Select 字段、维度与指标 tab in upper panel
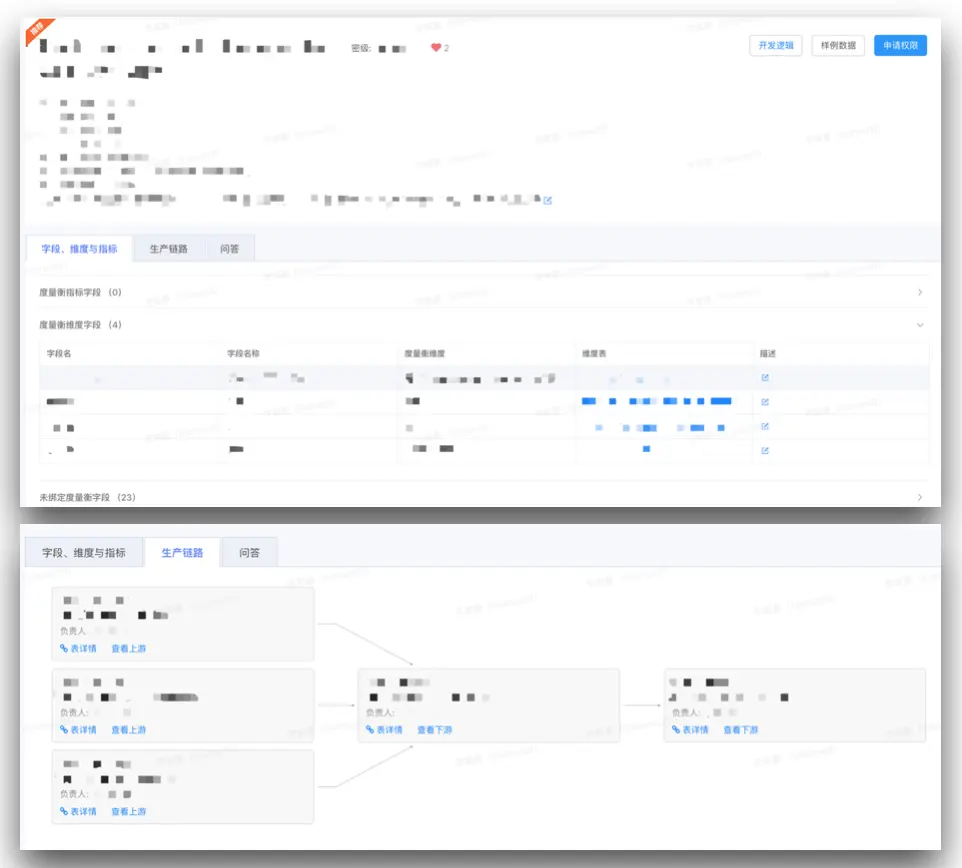The width and height of the screenshot is (962, 868). pos(79,248)
